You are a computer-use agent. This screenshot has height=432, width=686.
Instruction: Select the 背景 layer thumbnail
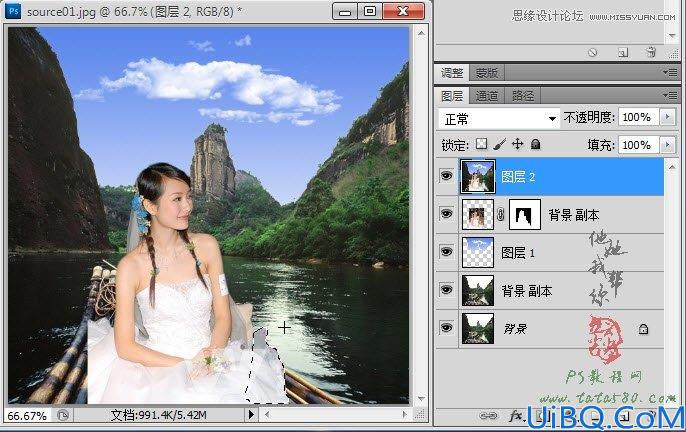point(478,328)
